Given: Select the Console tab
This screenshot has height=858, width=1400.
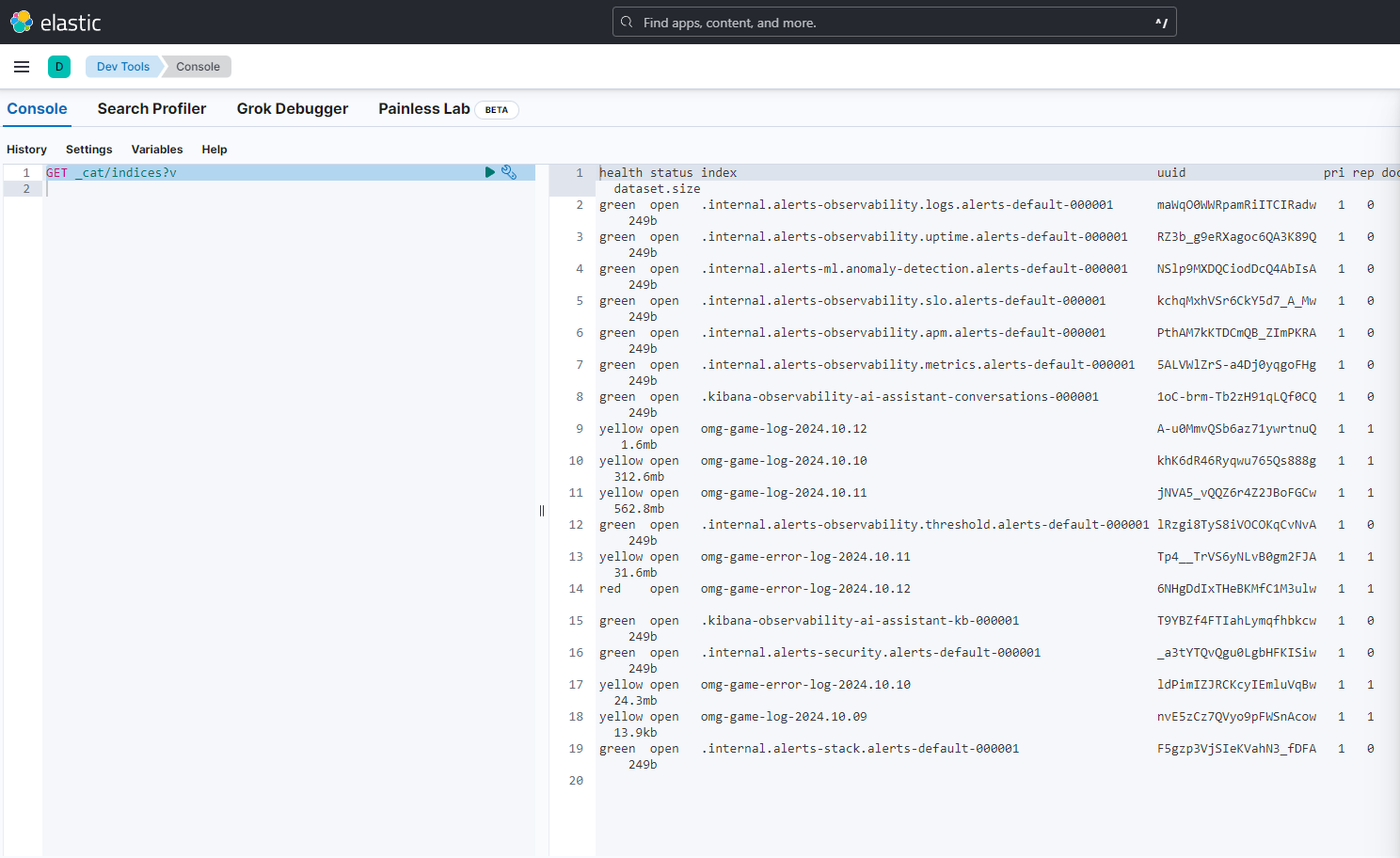Looking at the screenshot, I should point(37,109).
